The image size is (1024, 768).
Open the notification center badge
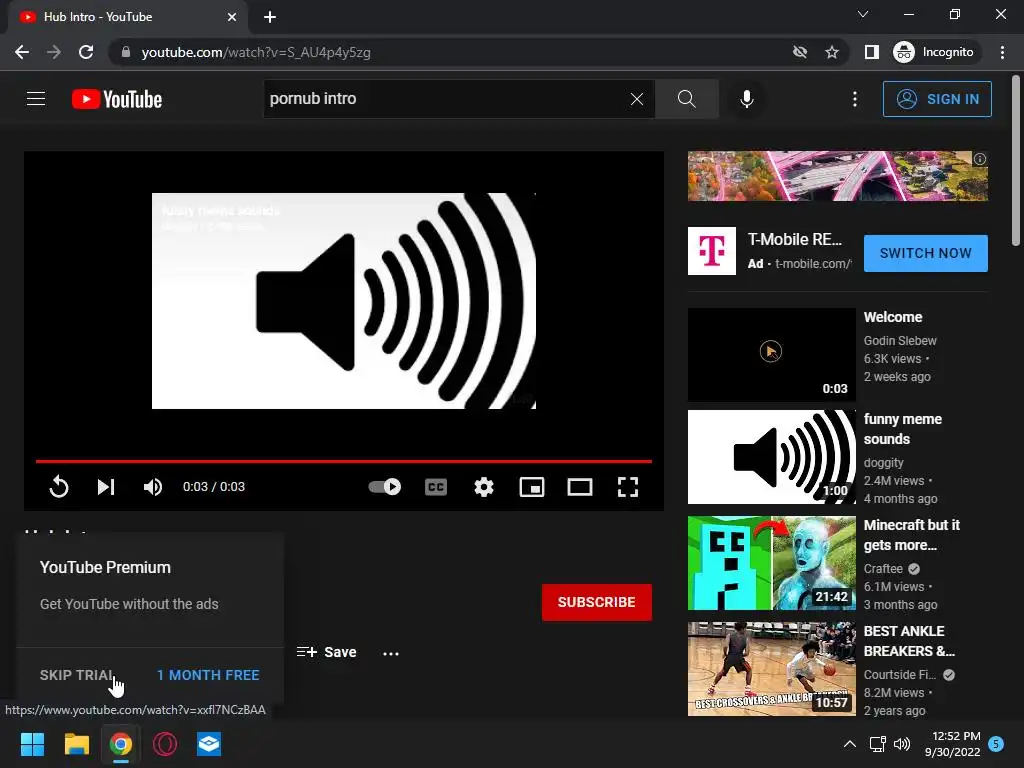tap(996, 744)
